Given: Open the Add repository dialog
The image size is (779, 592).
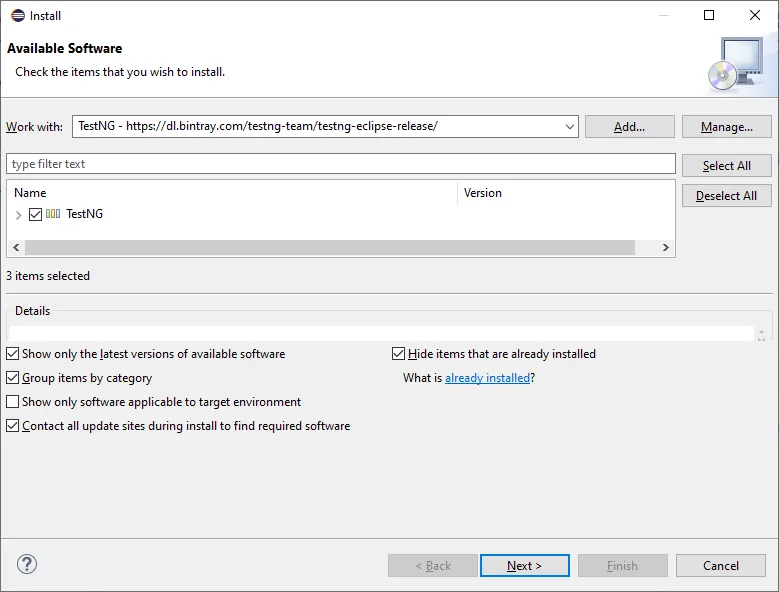Looking at the screenshot, I should pos(629,127).
